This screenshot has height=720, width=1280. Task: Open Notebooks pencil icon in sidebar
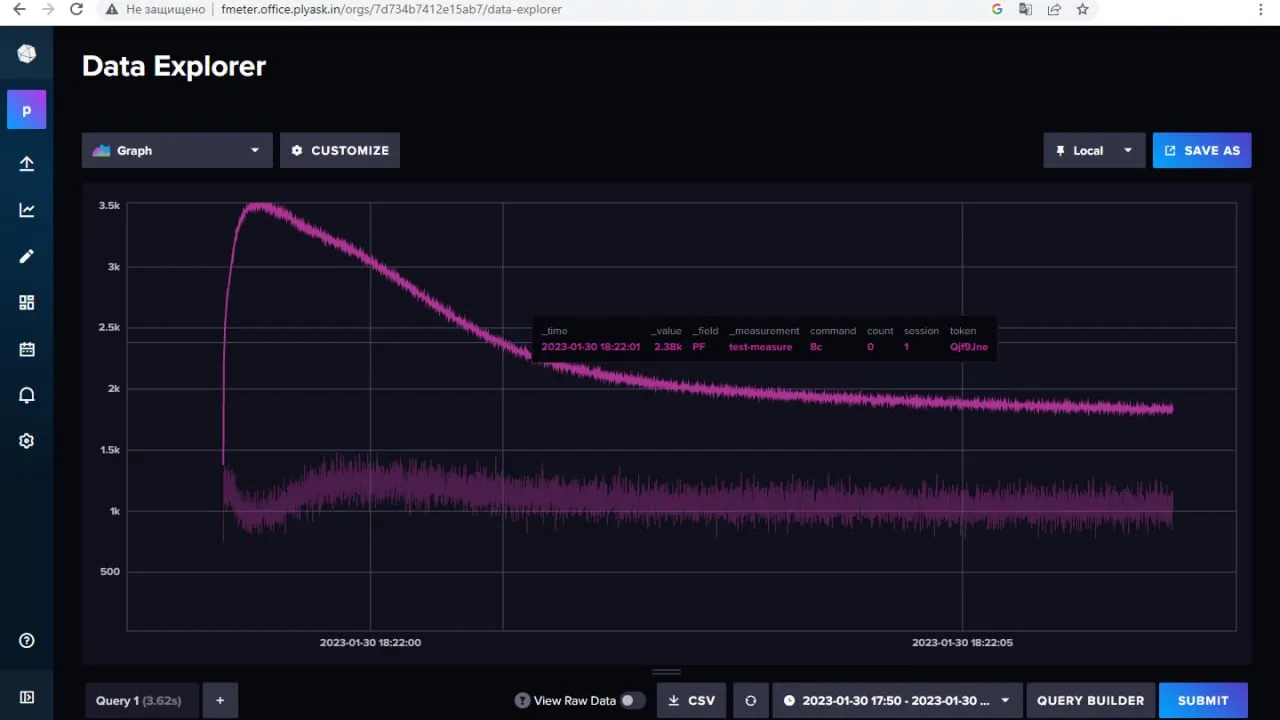27,256
